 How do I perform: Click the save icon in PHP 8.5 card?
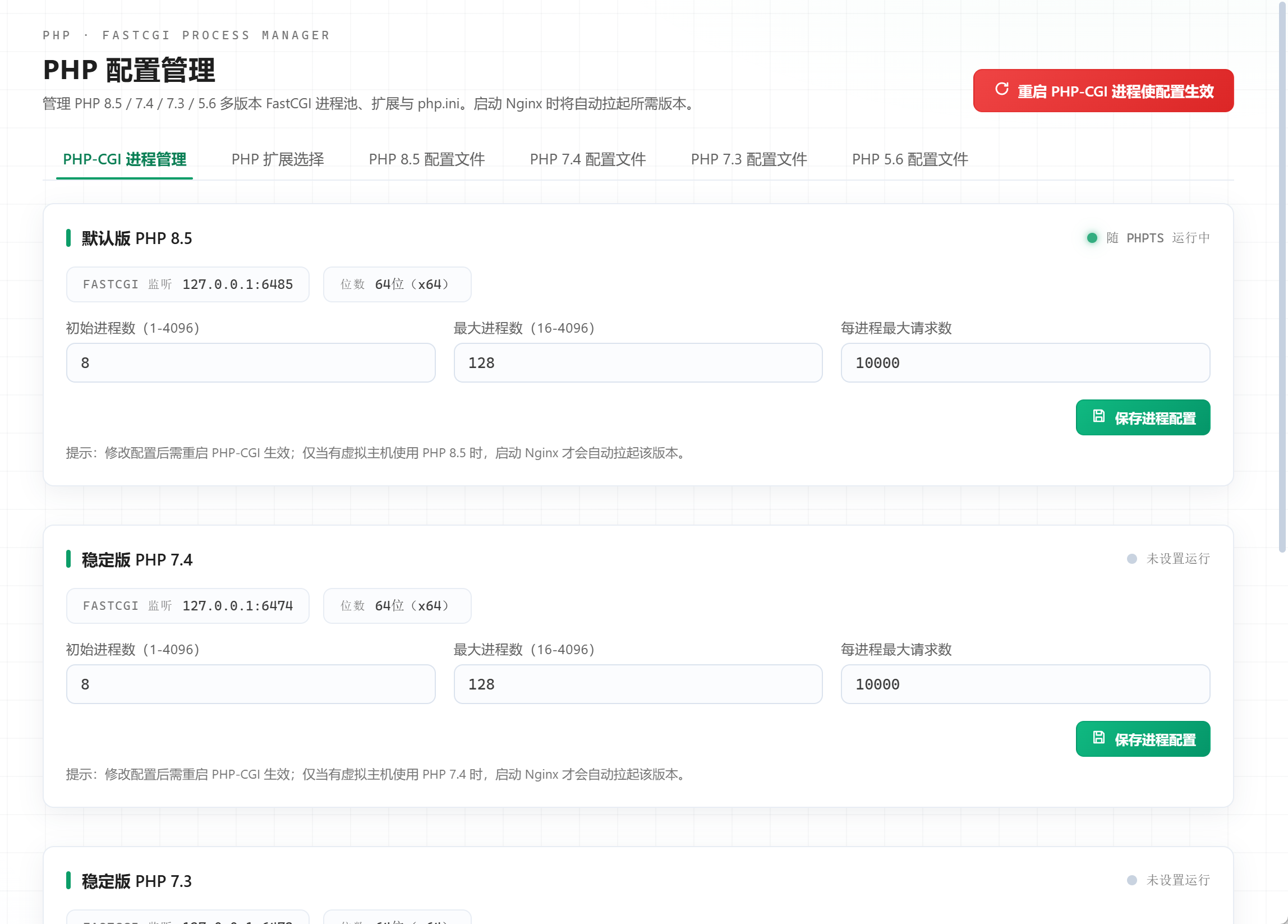click(x=1099, y=416)
